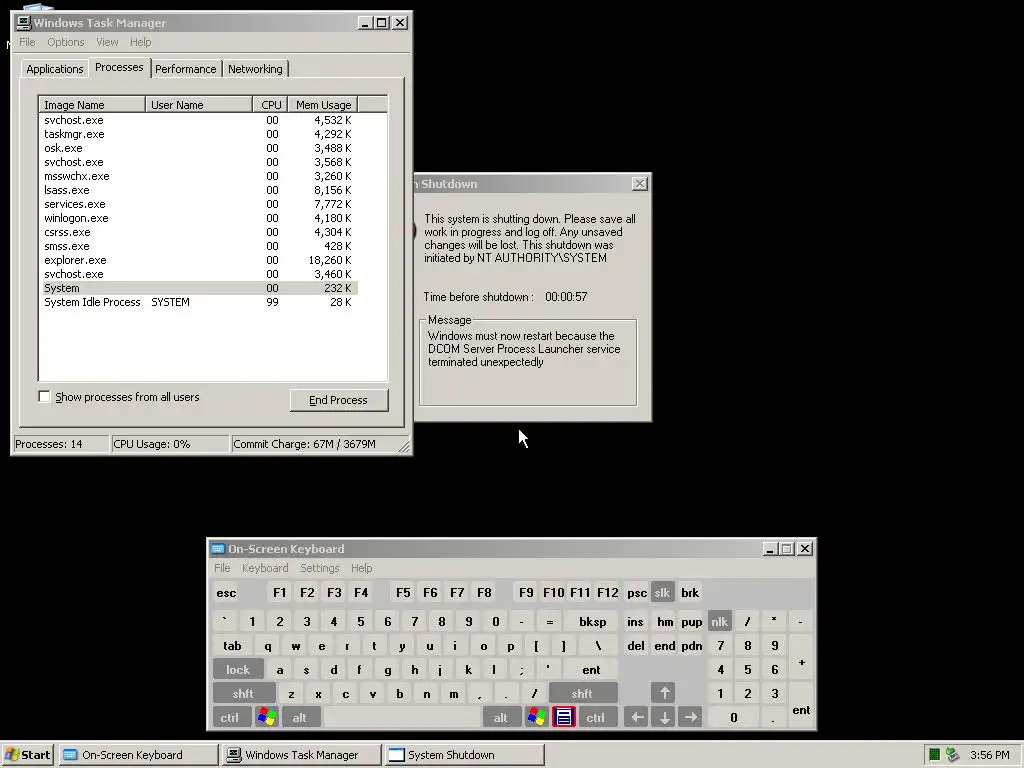
Task: Switch to Applications tab
Action: (55, 69)
